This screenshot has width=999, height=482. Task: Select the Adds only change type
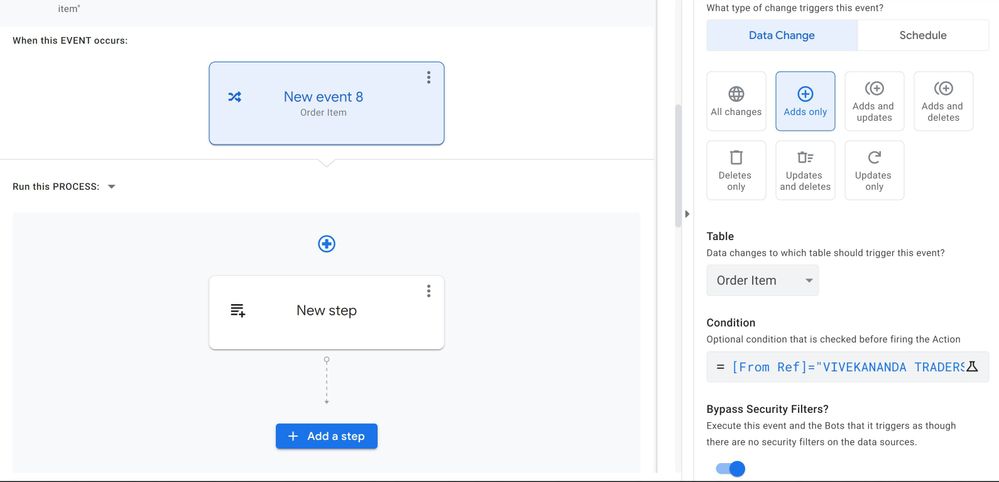(x=805, y=101)
